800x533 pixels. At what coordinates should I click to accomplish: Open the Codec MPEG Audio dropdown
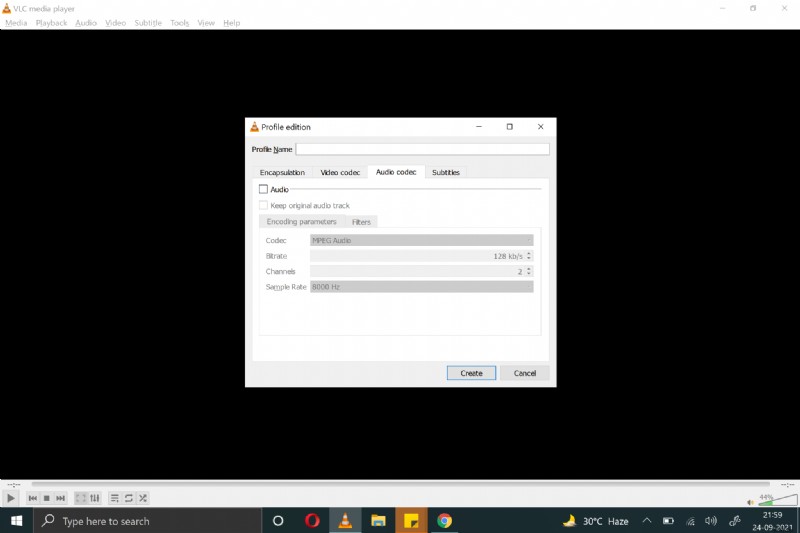[x=421, y=240]
